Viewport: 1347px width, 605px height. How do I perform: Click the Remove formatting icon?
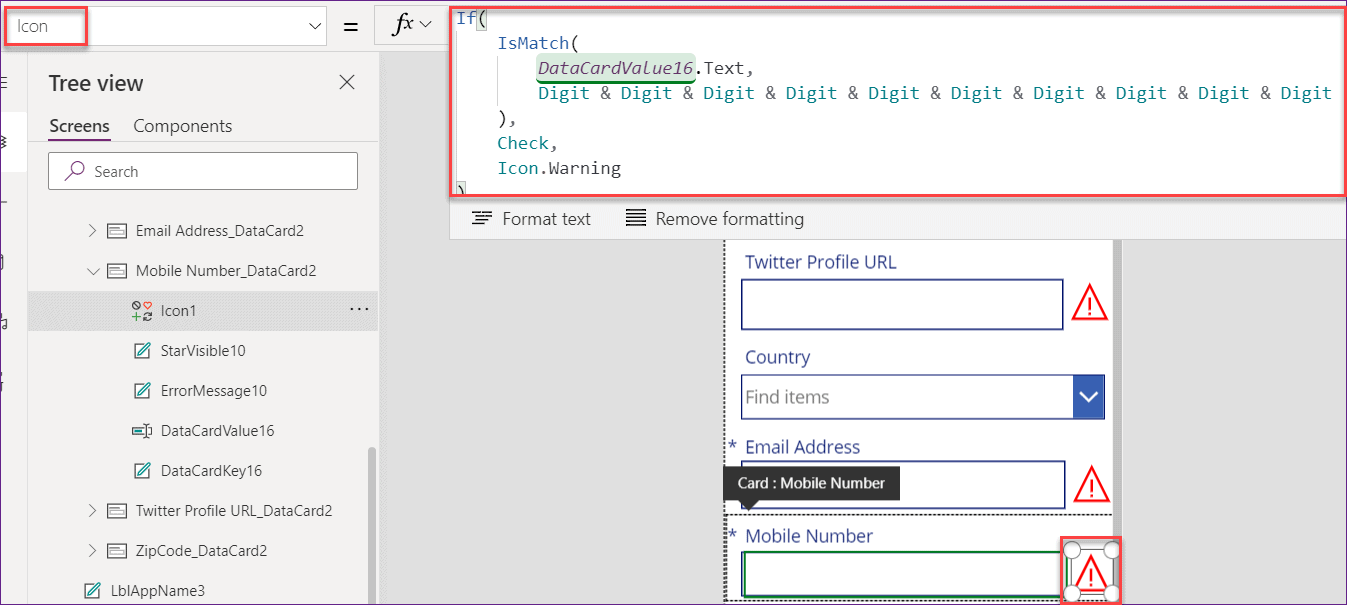(636, 218)
